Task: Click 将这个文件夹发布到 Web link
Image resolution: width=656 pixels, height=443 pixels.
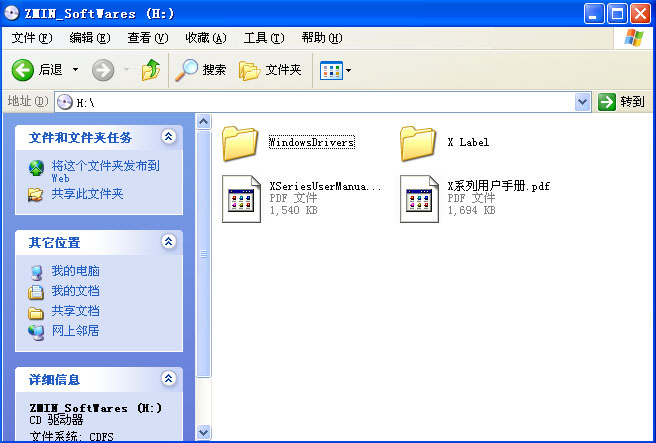Action: [105, 171]
